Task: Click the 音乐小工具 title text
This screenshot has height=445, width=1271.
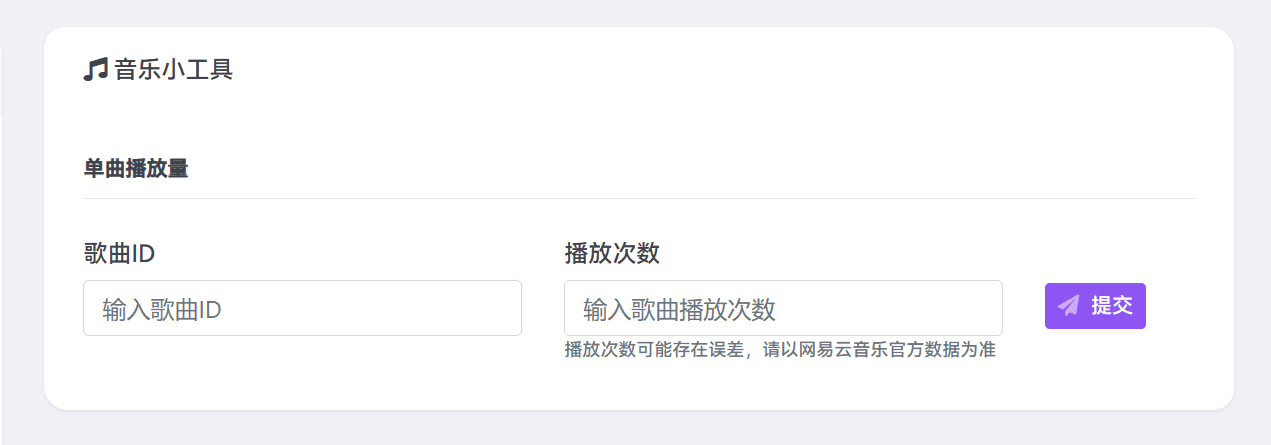Action: [x=173, y=70]
